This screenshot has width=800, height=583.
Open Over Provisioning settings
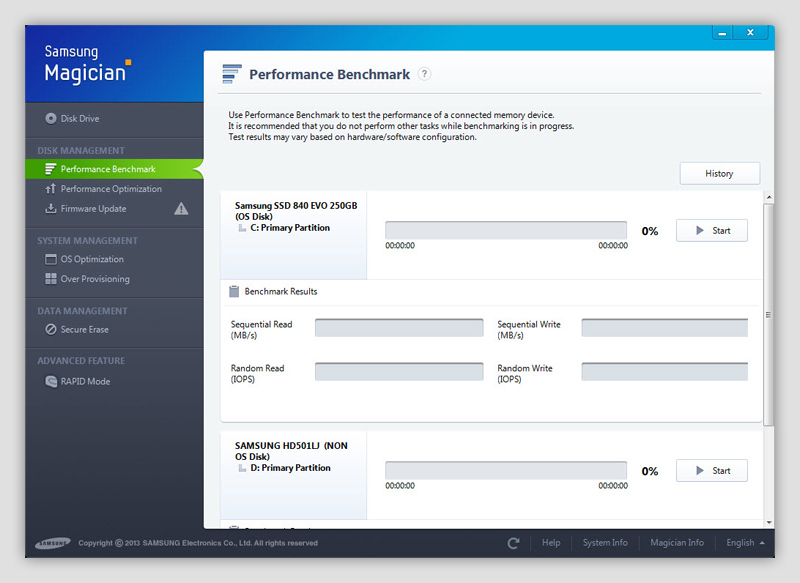[114, 278]
